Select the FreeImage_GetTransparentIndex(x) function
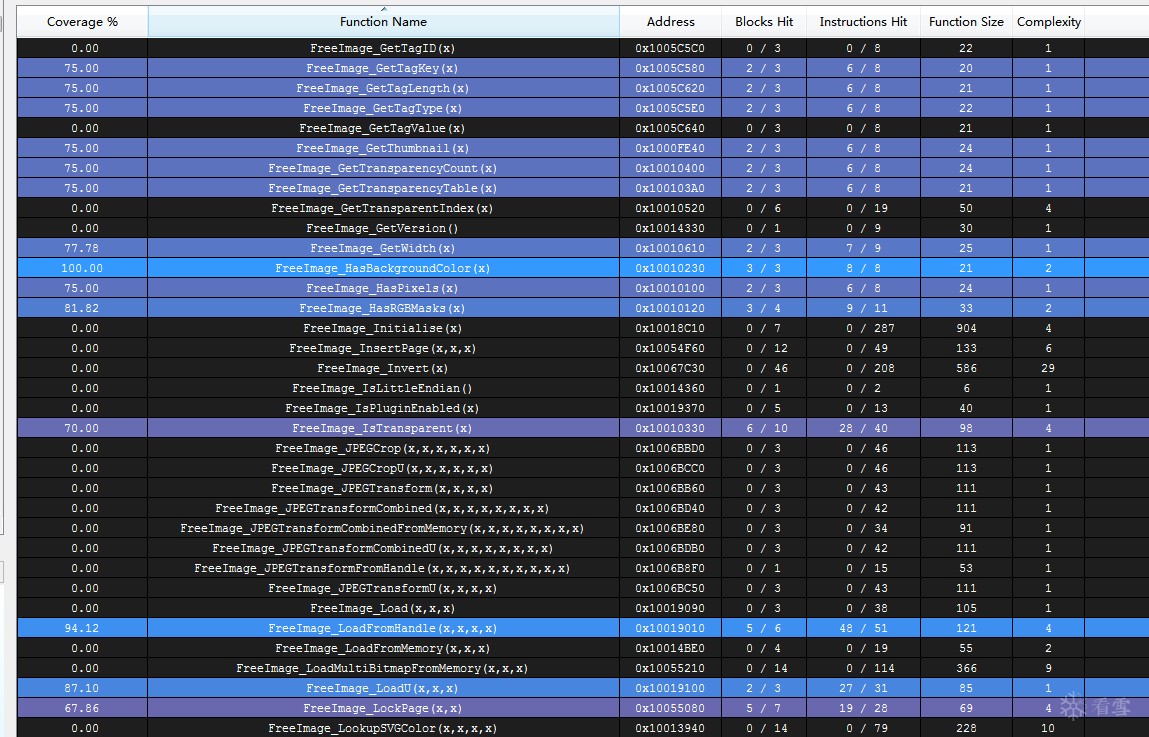Screen dimensions: 1149x737 pyautogui.click(x=383, y=208)
